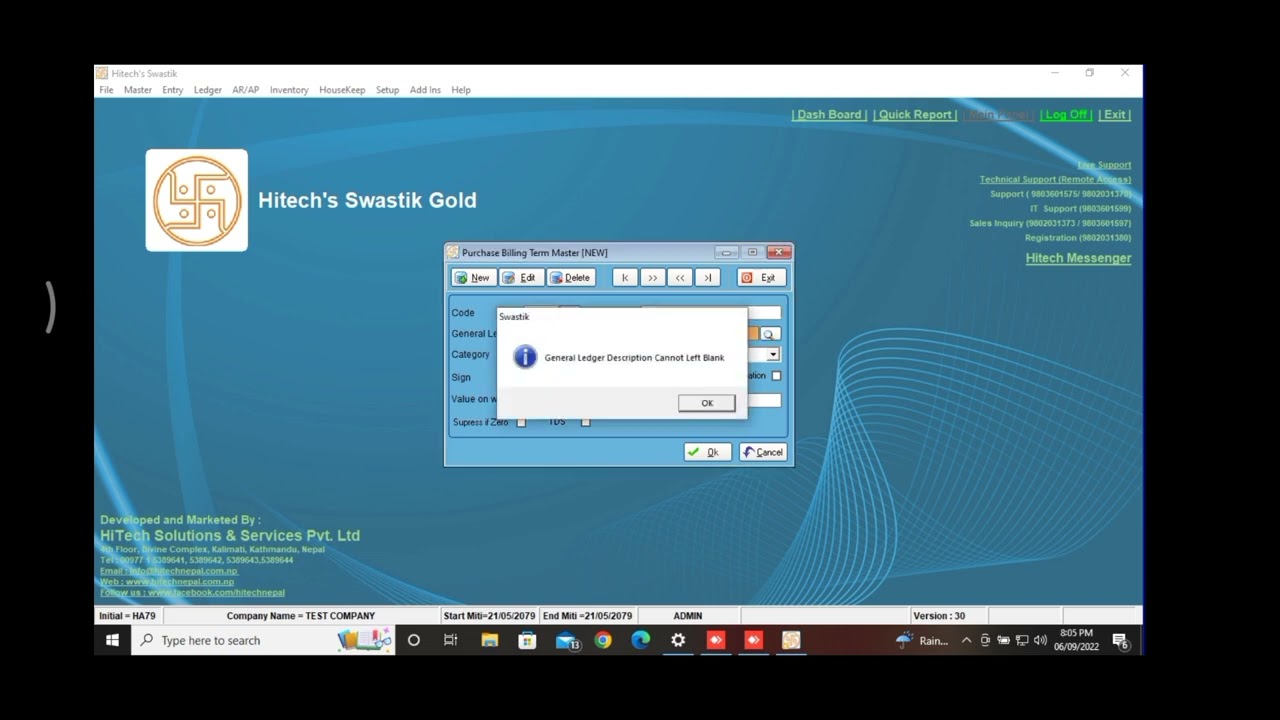Jump to first record button
The image size is (1280, 720).
click(625, 278)
